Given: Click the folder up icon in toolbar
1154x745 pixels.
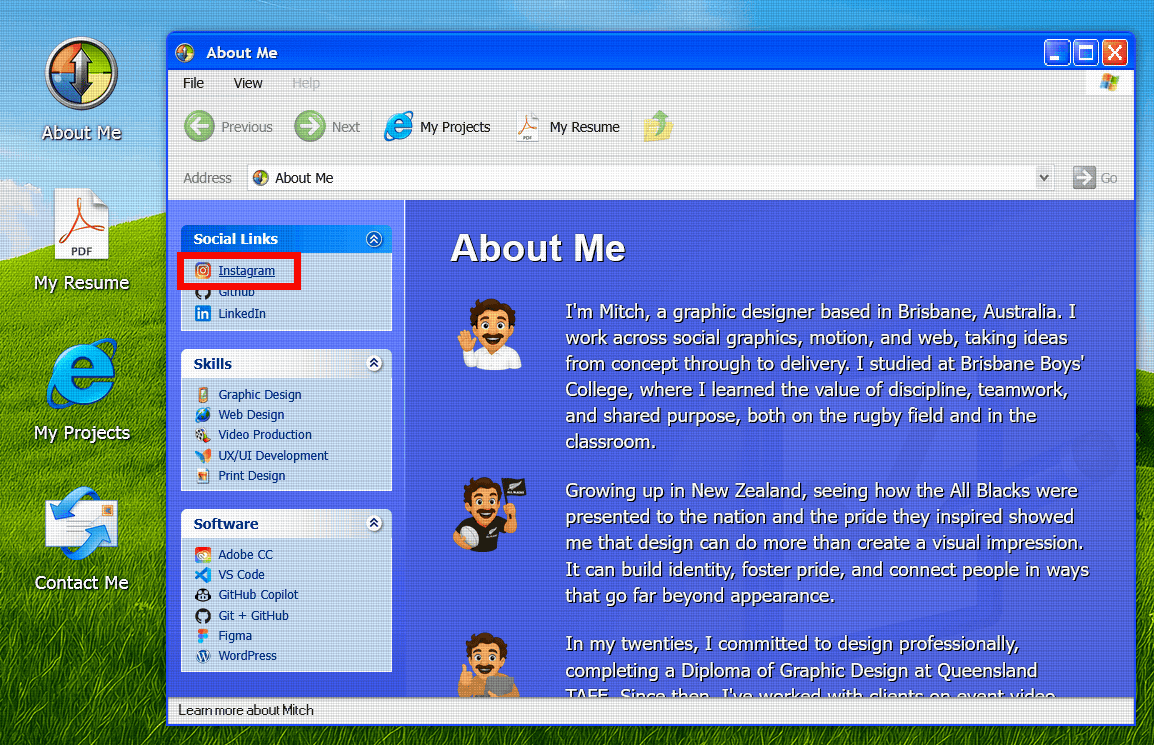Looking at the screenshot, I should tap(658, 127).
